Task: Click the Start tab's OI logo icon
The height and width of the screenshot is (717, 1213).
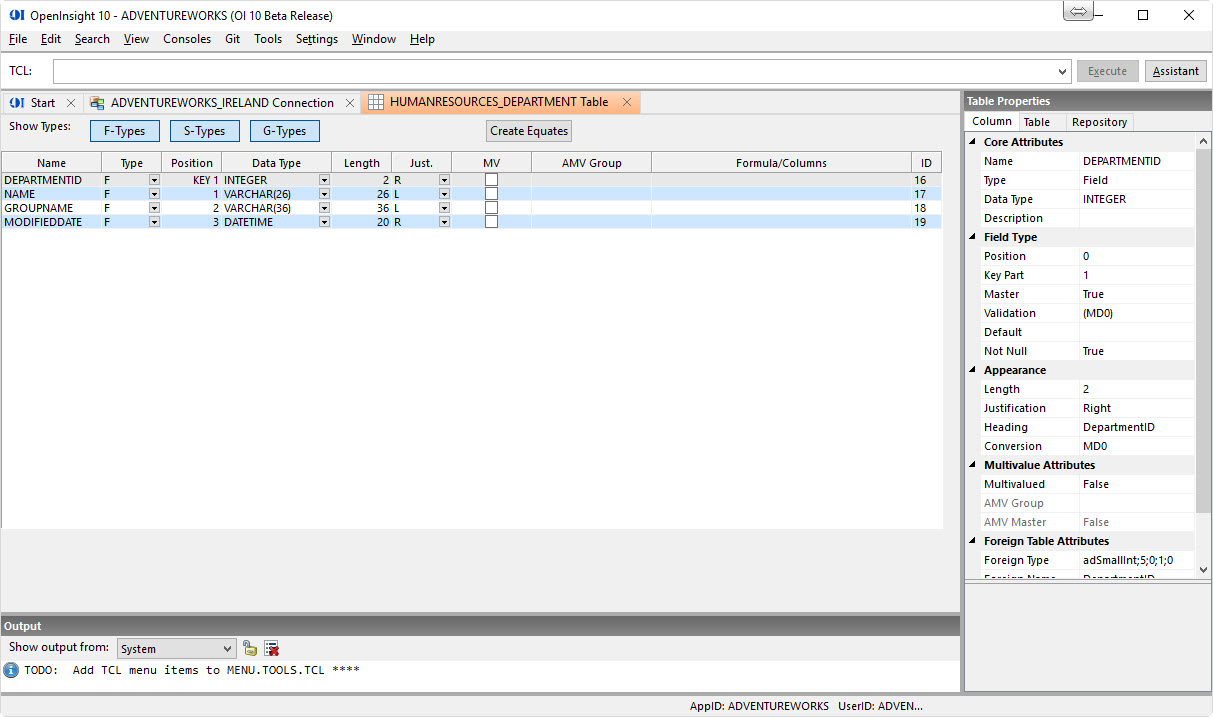Action: pos(17,102)
